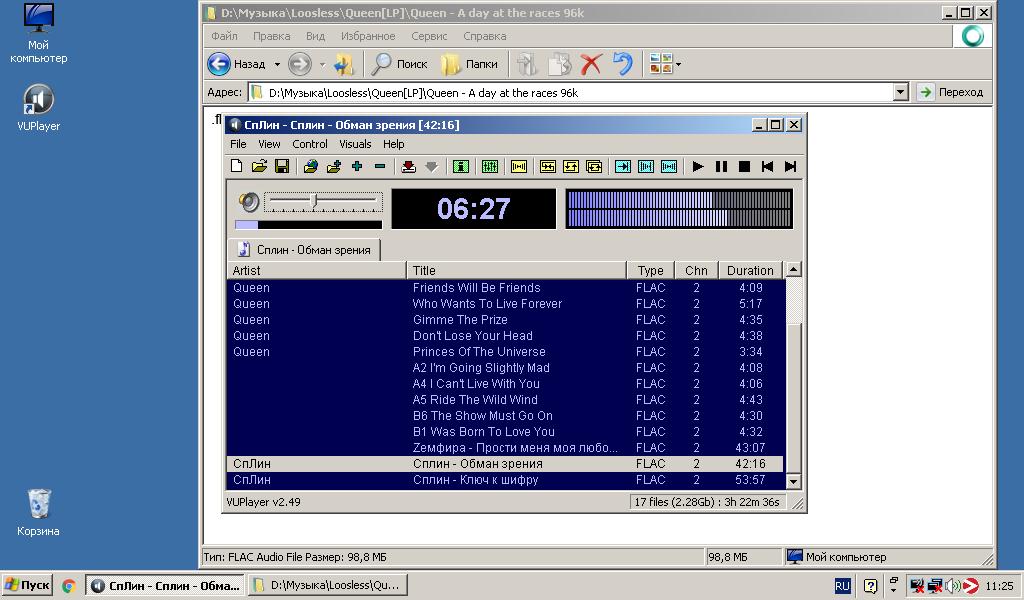
Task: Open VUPlayer Control menu
Action: (310, 144)
